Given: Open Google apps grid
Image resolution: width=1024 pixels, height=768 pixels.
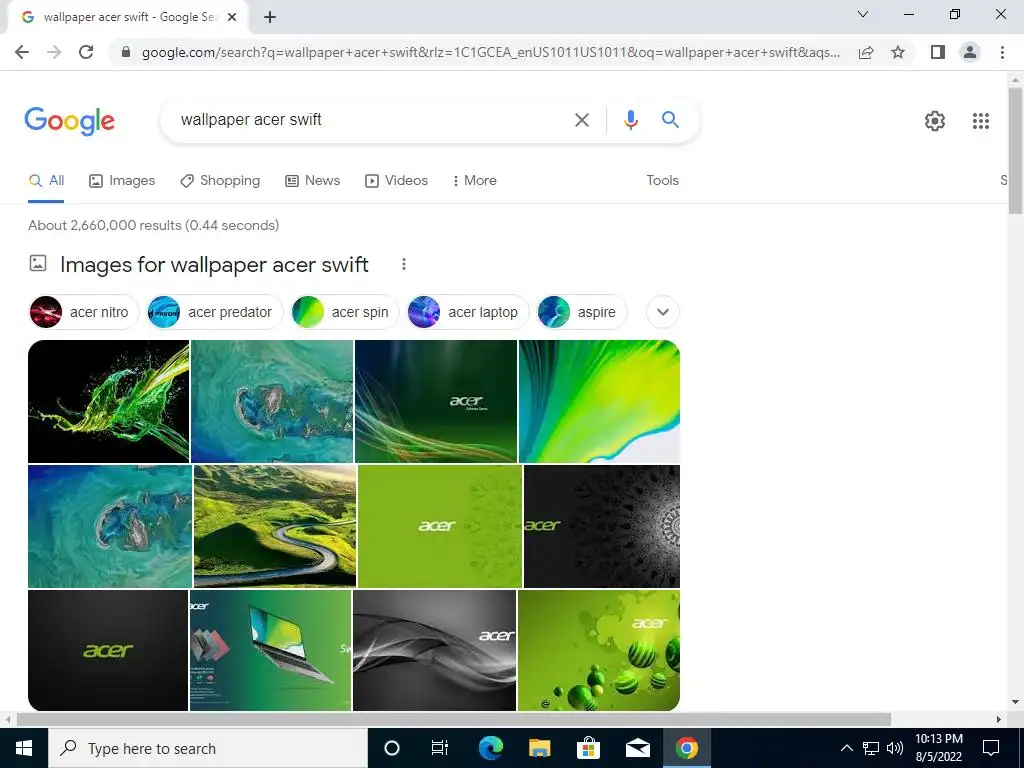Looking at the screenshot, I should [980, 121].
